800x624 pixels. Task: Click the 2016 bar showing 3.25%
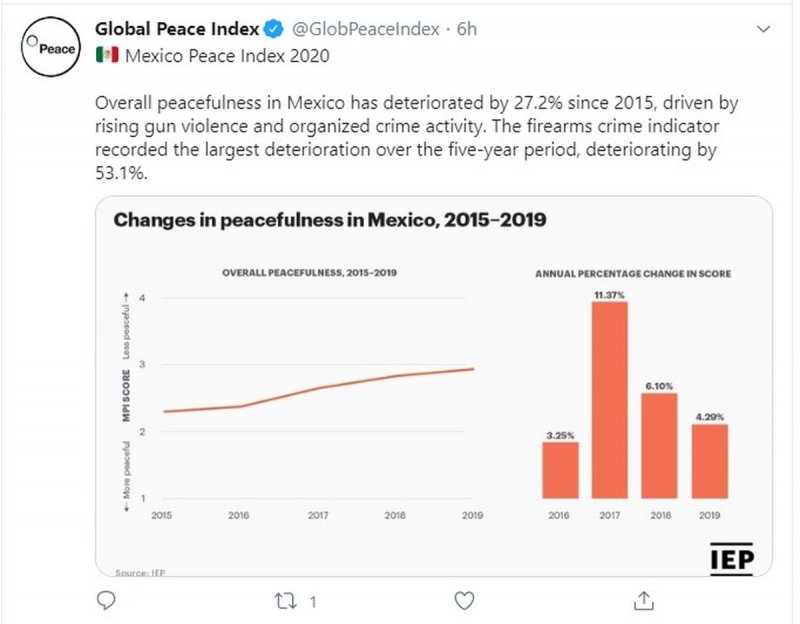tap(560, 470)
